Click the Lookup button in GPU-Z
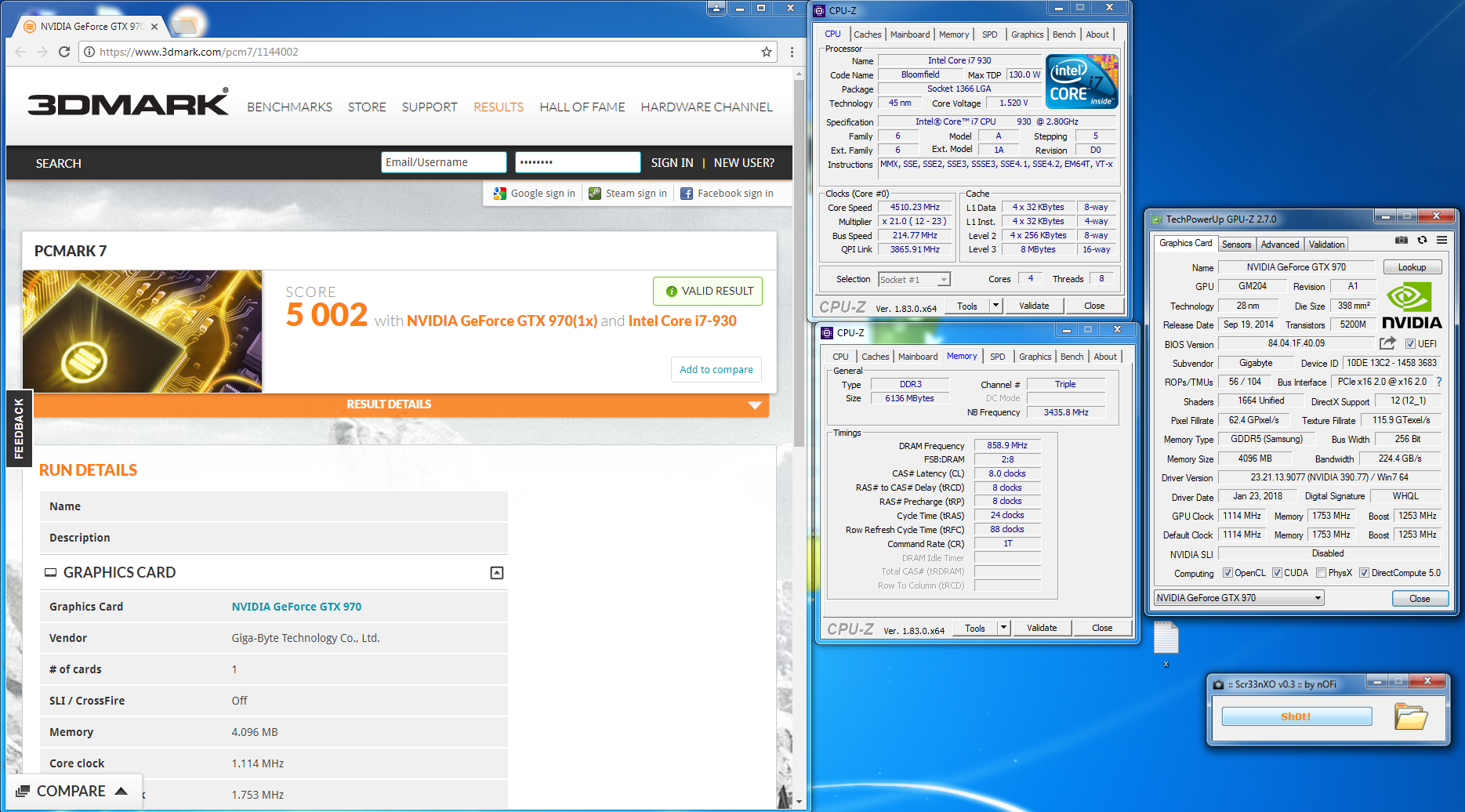 click(1412, 267)
